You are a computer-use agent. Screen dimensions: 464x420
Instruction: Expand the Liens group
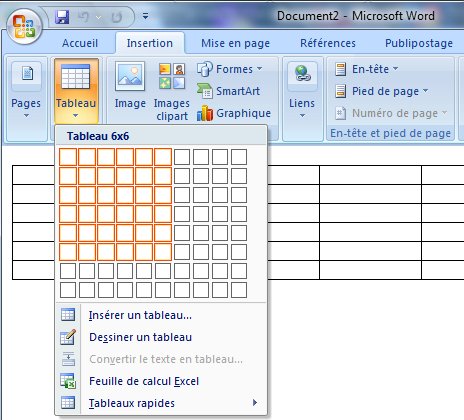click(302, 99)
